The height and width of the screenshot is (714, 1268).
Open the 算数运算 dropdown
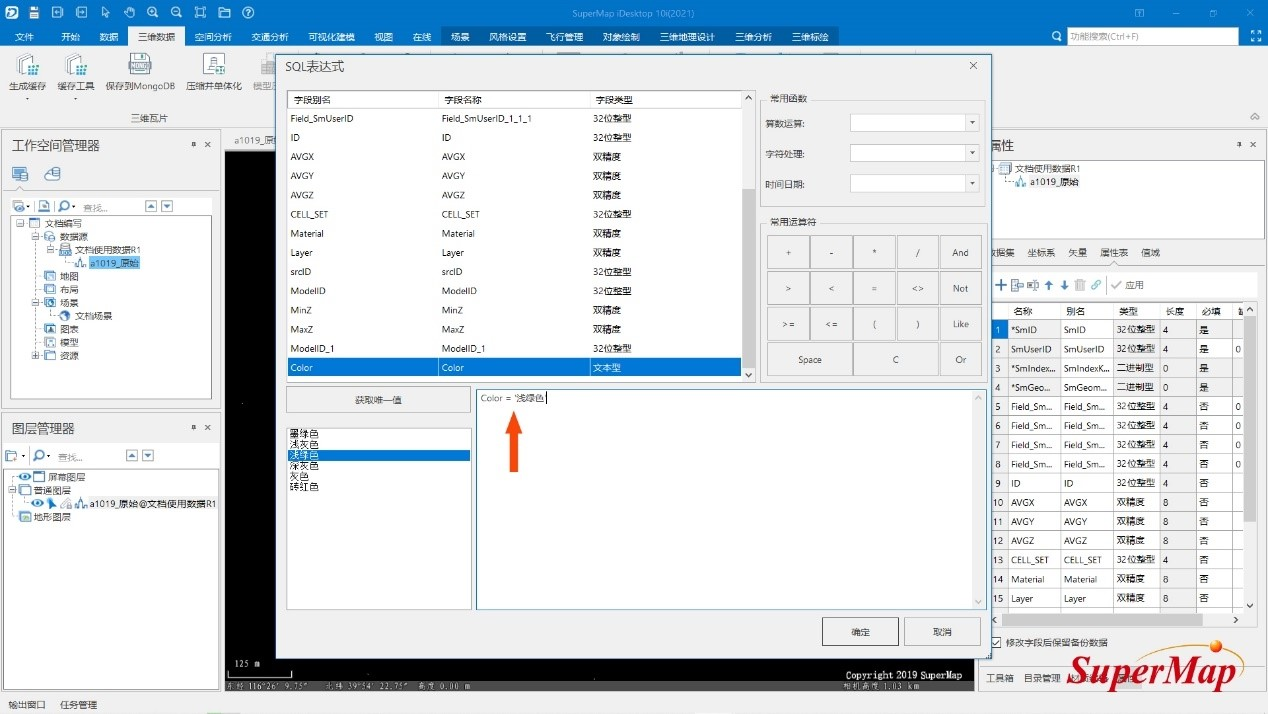click(972, 123)
